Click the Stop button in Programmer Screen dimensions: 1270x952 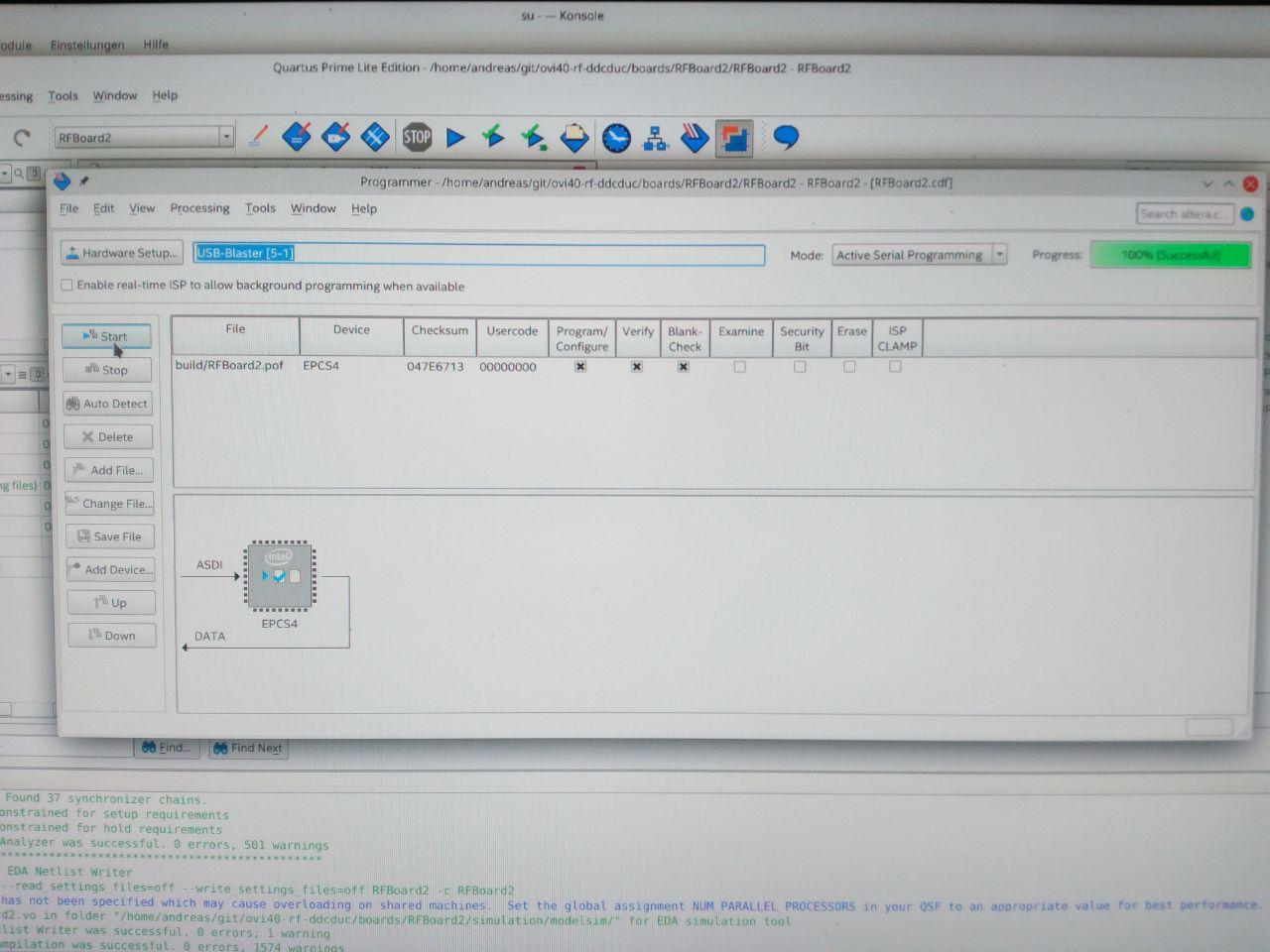[107, 370]
